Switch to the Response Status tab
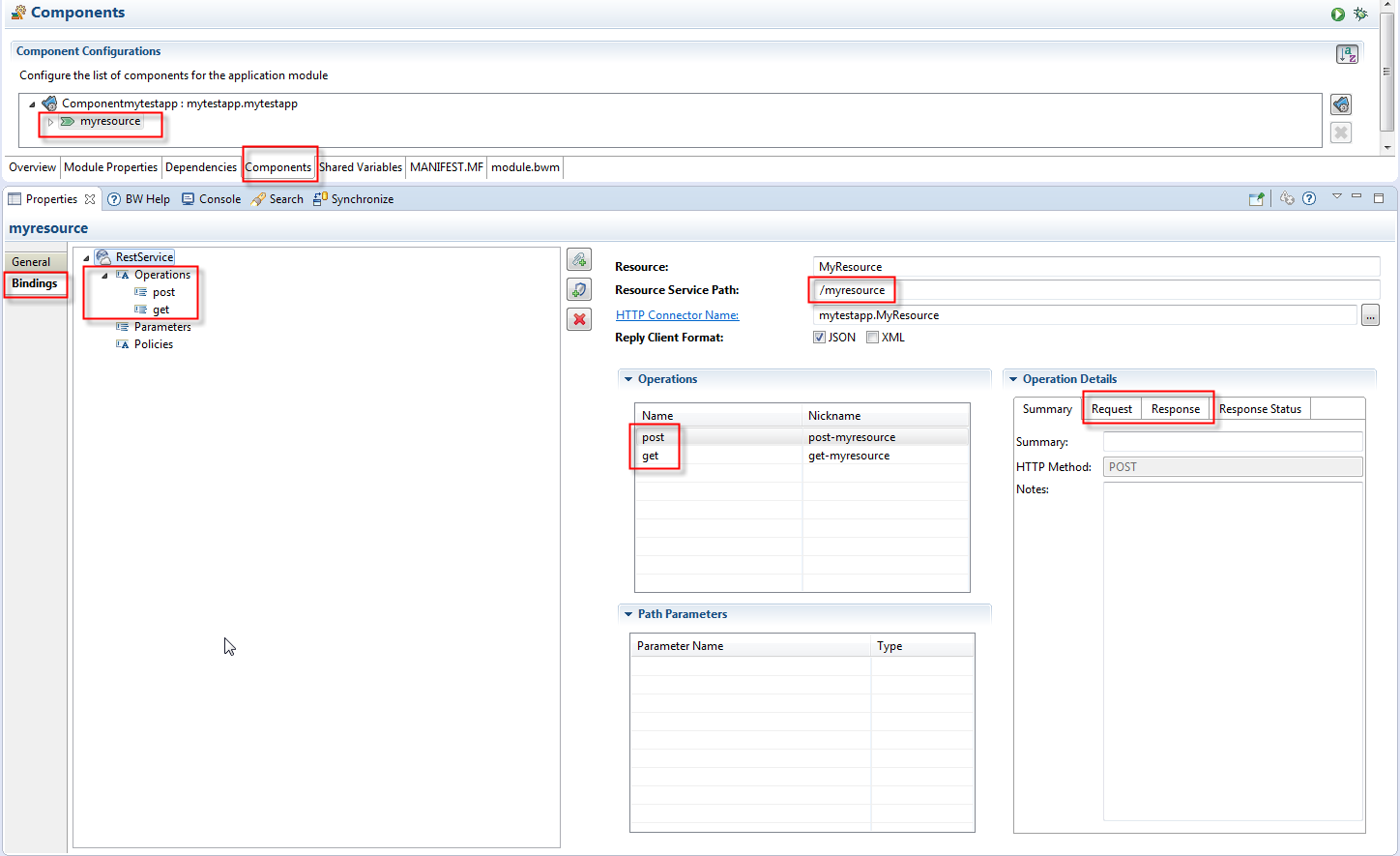1400x856 pixels. pos(1259,409)
